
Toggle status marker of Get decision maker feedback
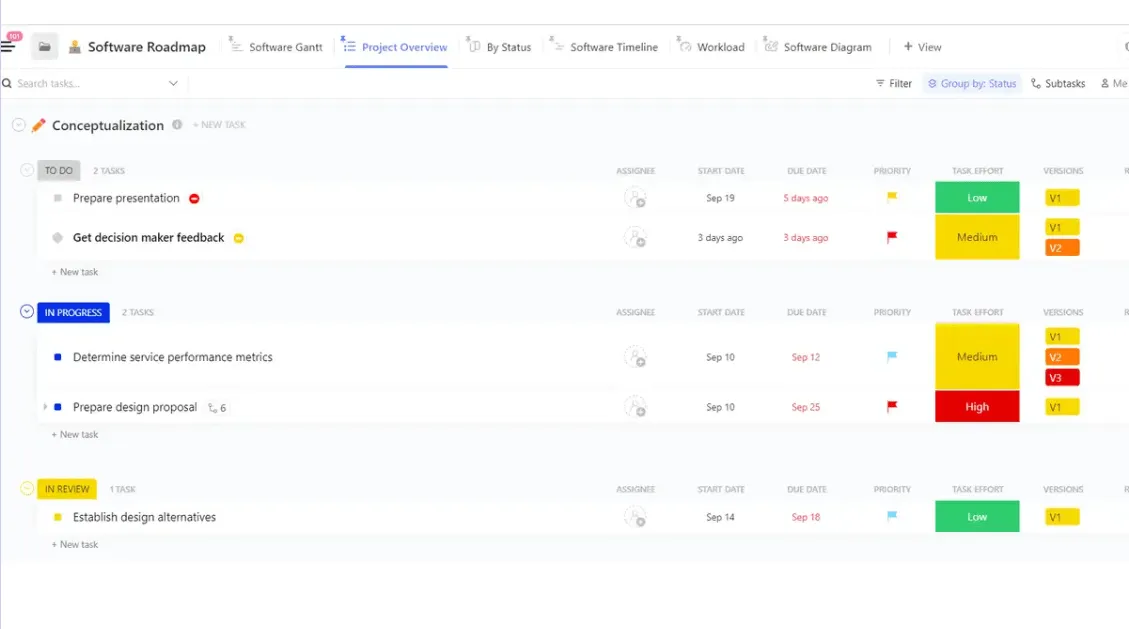[58, 237]
